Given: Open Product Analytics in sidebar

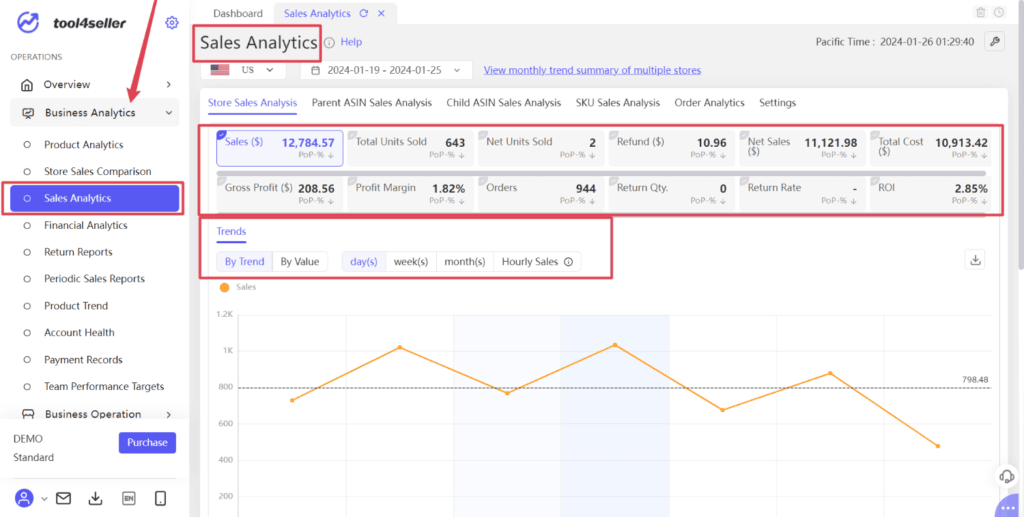Looking at the screenshot, I should click(84, 145).
